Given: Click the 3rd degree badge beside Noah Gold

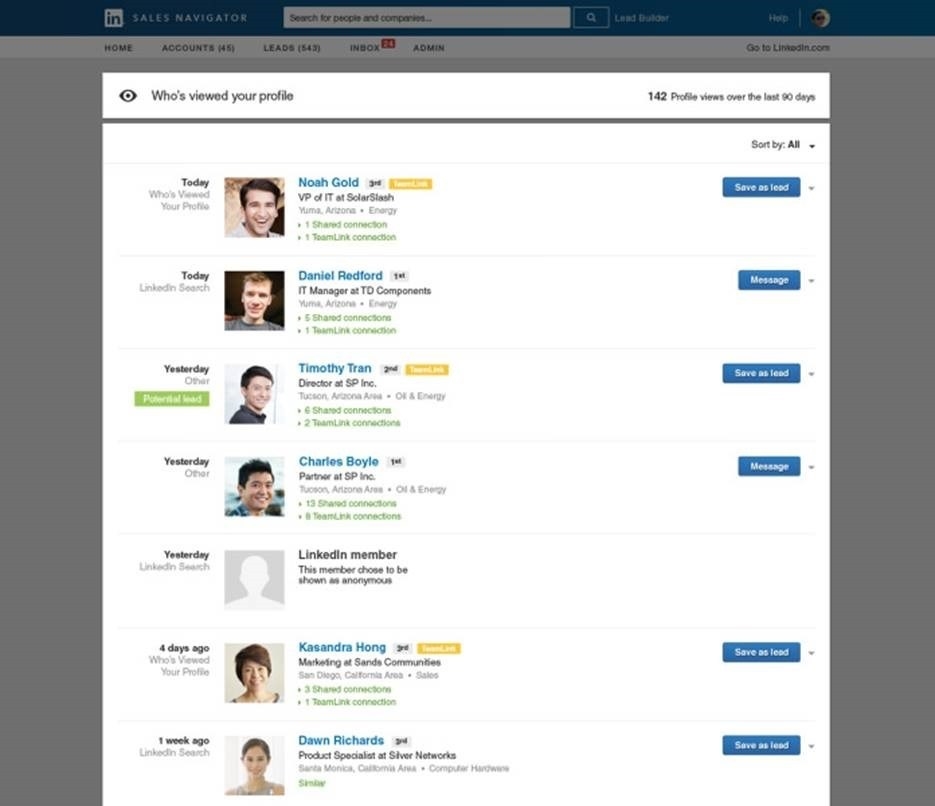Looking at the screenshot, I should coord(376,184).
